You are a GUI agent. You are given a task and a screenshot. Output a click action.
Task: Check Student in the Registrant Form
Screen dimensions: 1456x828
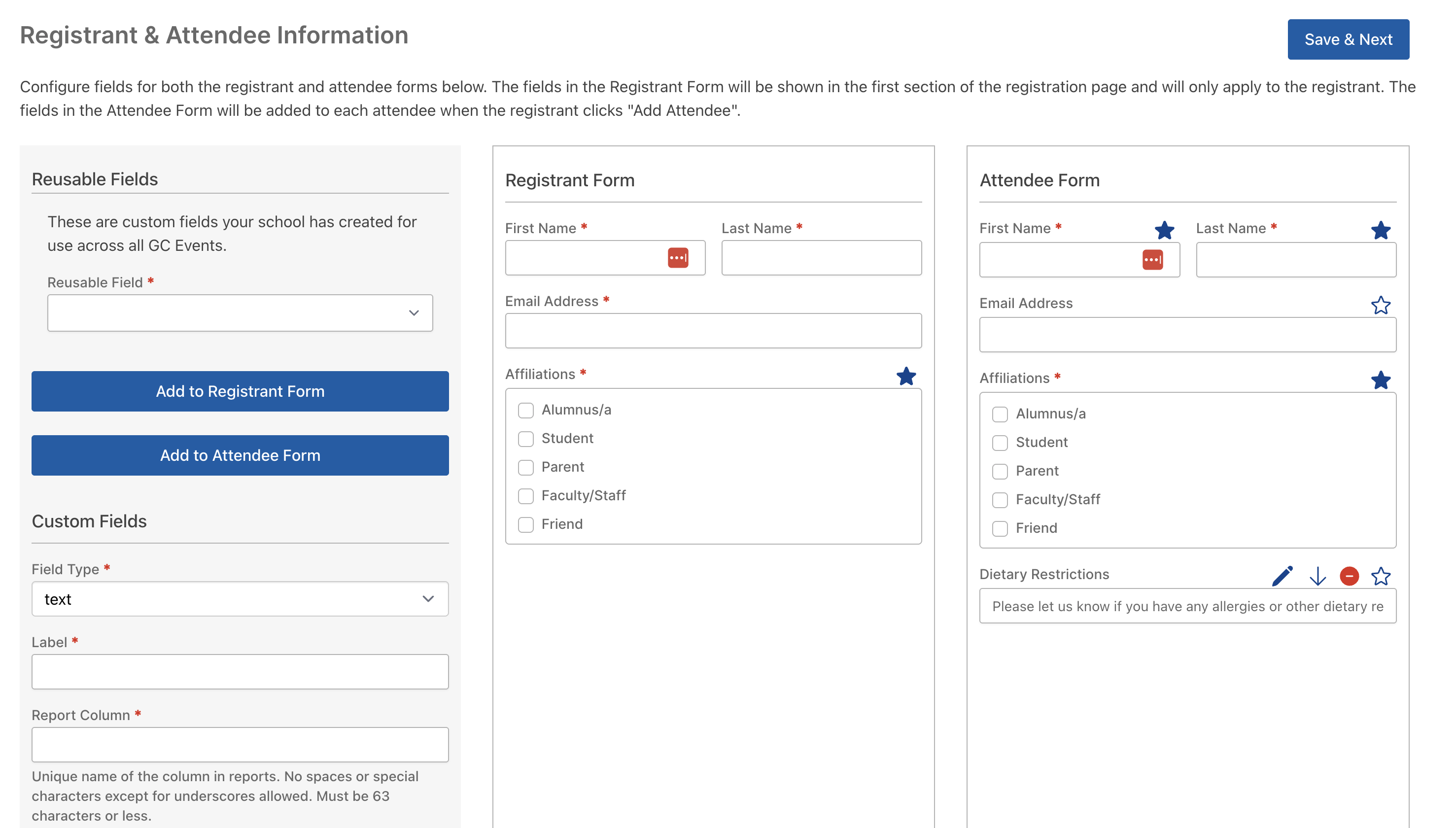click(x=525, y=439)
